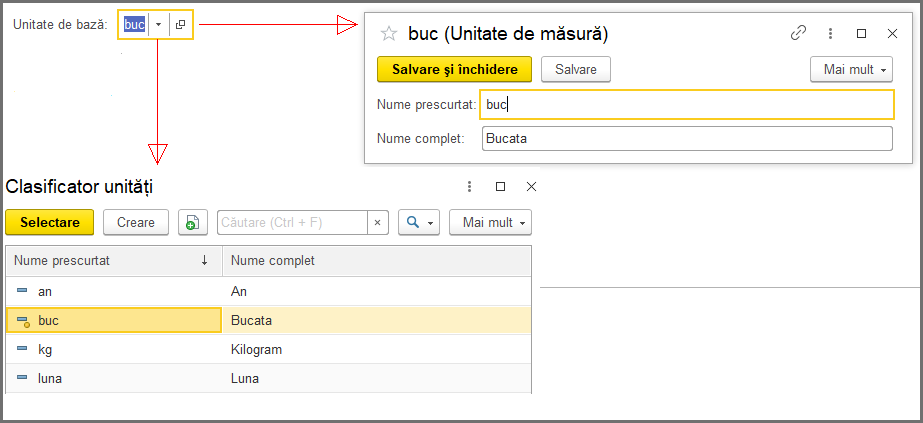This screenshot has height=423, width=923.
Task: Click the Salvare button
Action: 576,69
